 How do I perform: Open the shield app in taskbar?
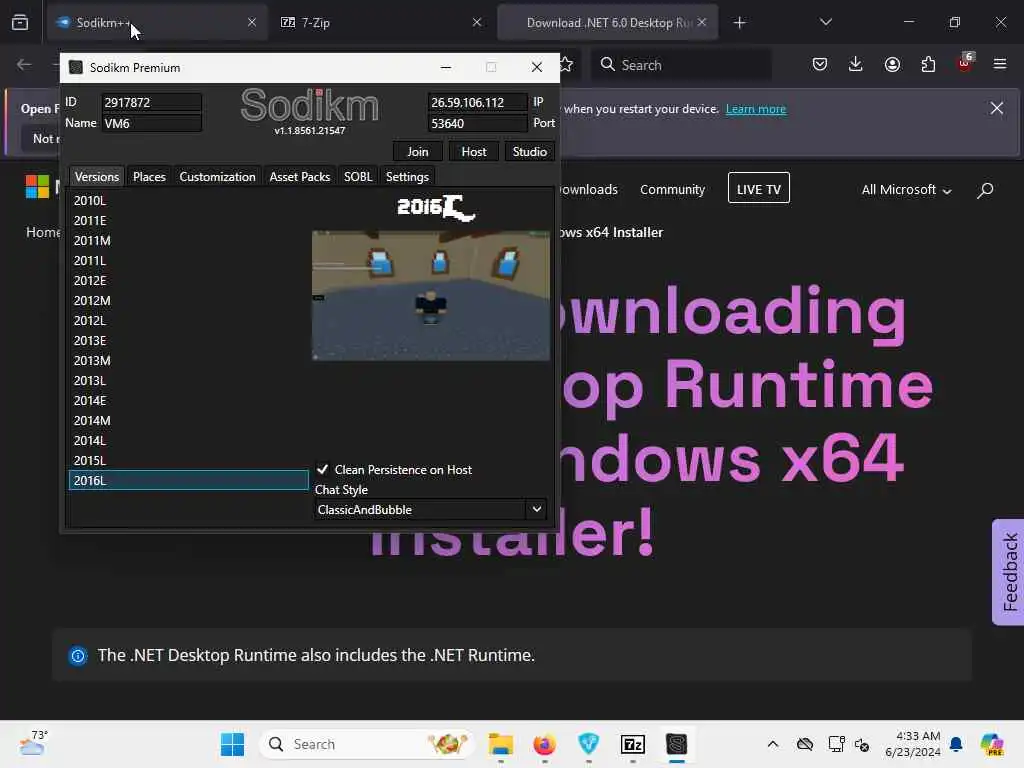(x=588, y=744)
